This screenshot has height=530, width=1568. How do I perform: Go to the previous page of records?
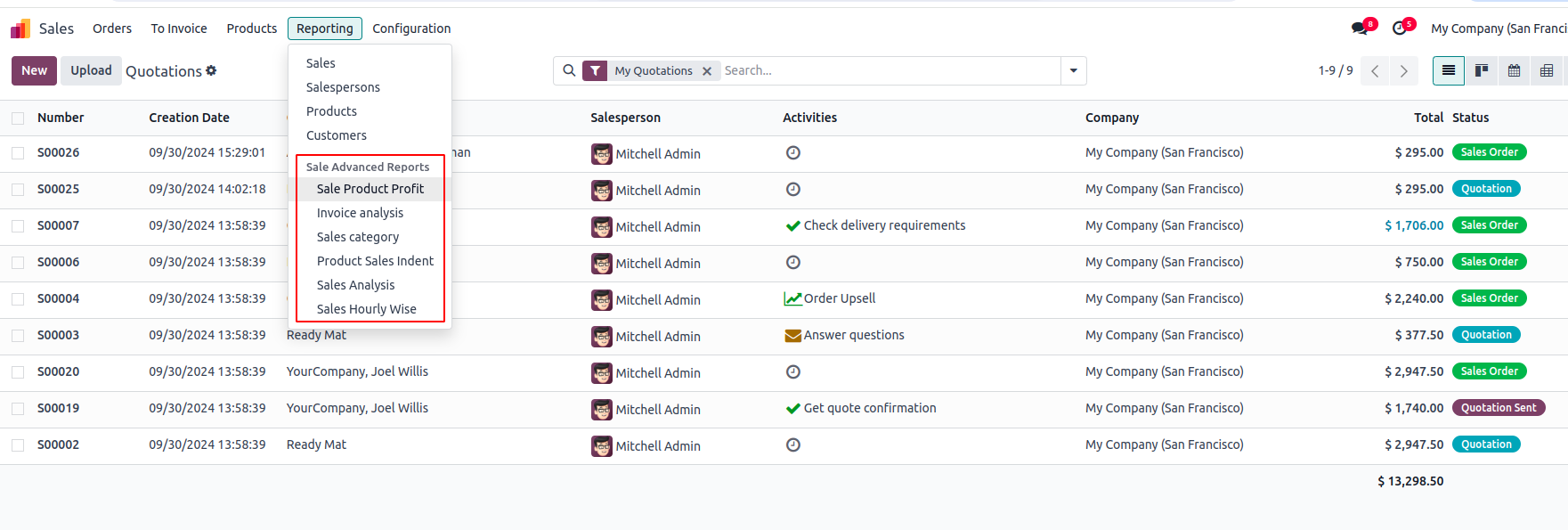point(1375,71)
